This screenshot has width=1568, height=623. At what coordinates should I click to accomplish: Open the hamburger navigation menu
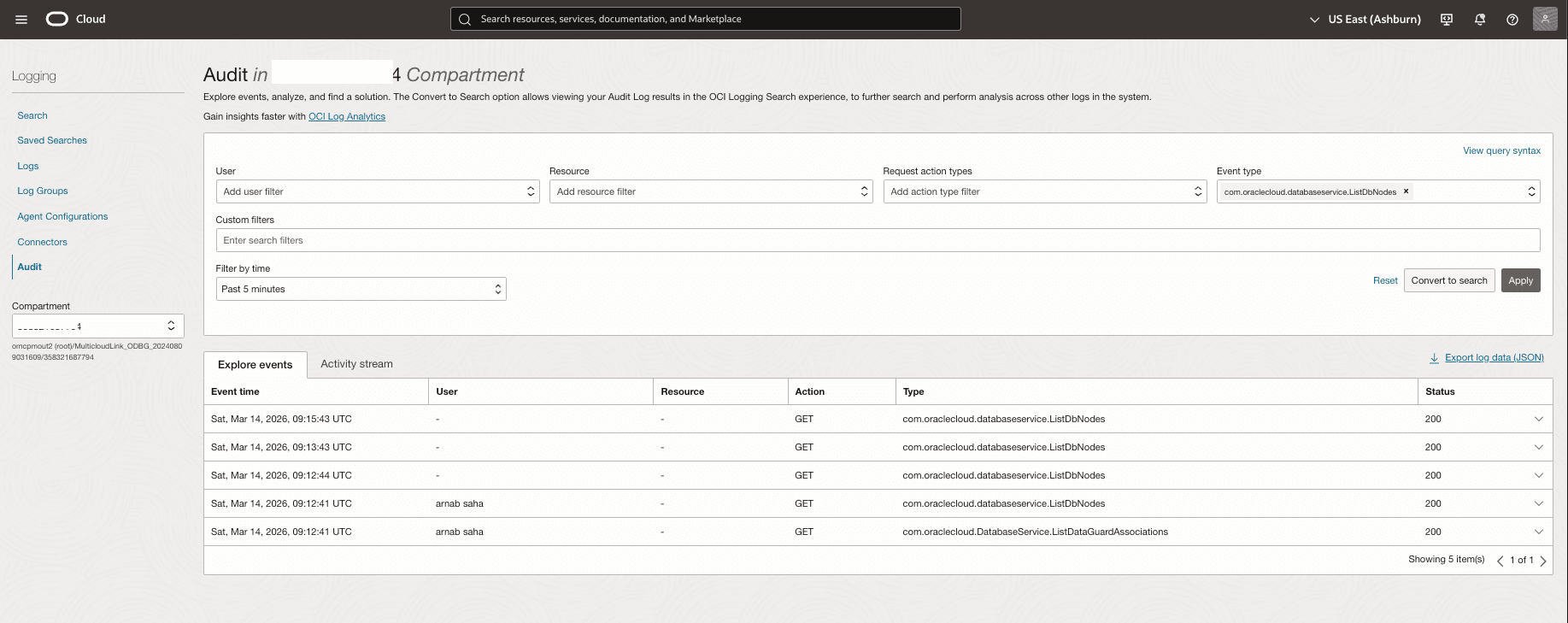pyautogui.click(x=21, y=20)
